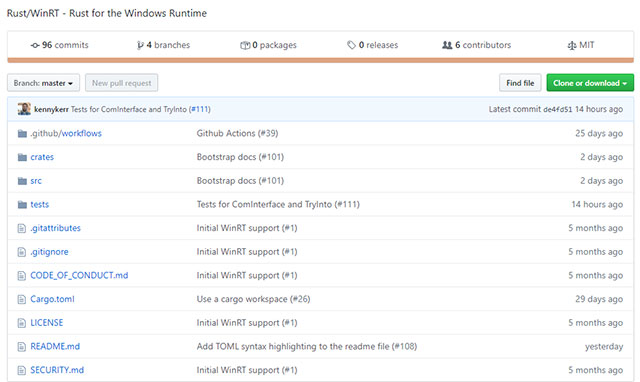640x382 pixels.
Task: Click the branches fork icon
Action: 140,45
